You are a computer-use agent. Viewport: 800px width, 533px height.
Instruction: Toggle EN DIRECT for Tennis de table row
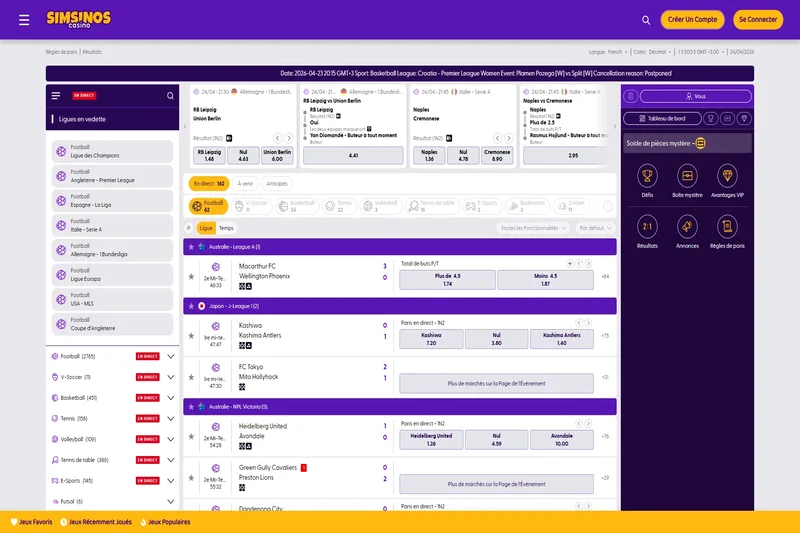click(x=147, y=460)
